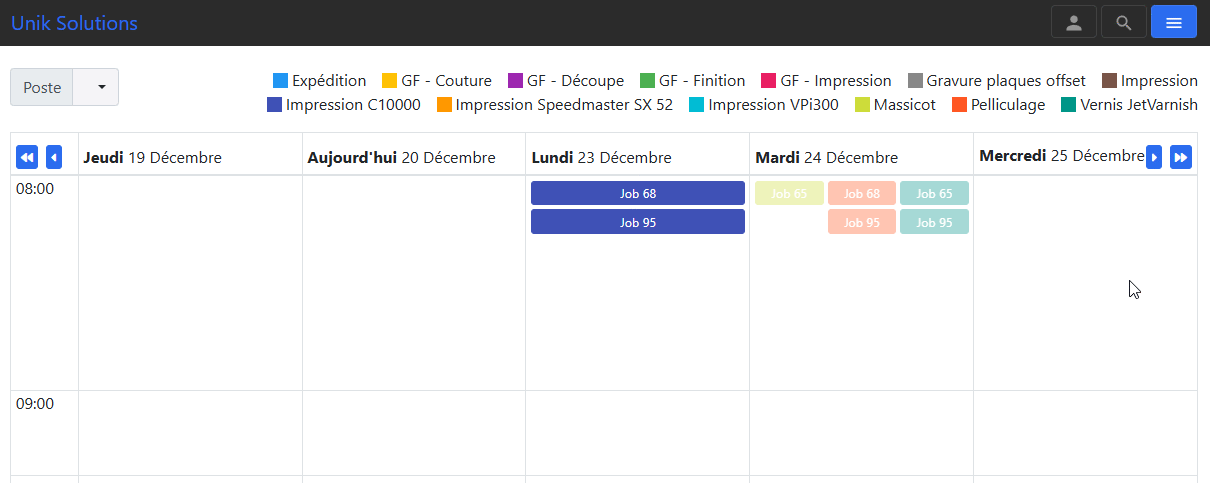The image size is (1210, 483).
Task: Go to previous day arrow
Action: (54, 157)
